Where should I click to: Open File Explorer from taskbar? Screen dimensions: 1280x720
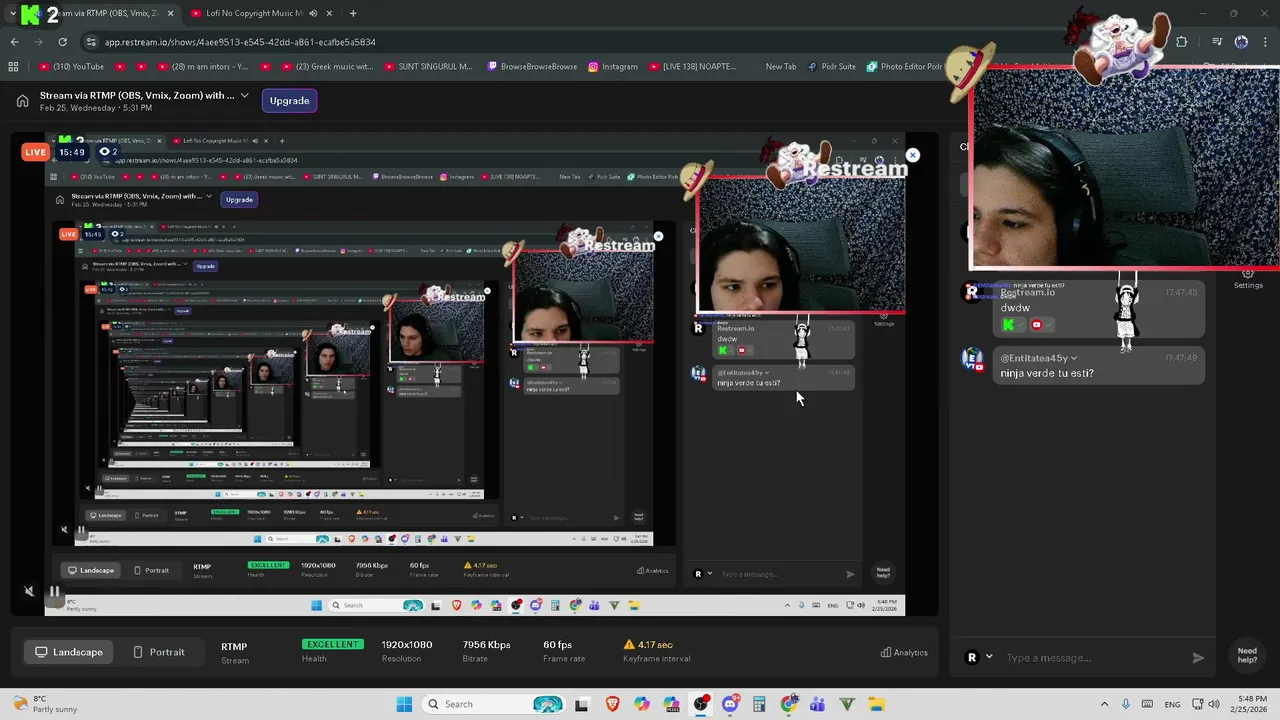pos(877,704)
